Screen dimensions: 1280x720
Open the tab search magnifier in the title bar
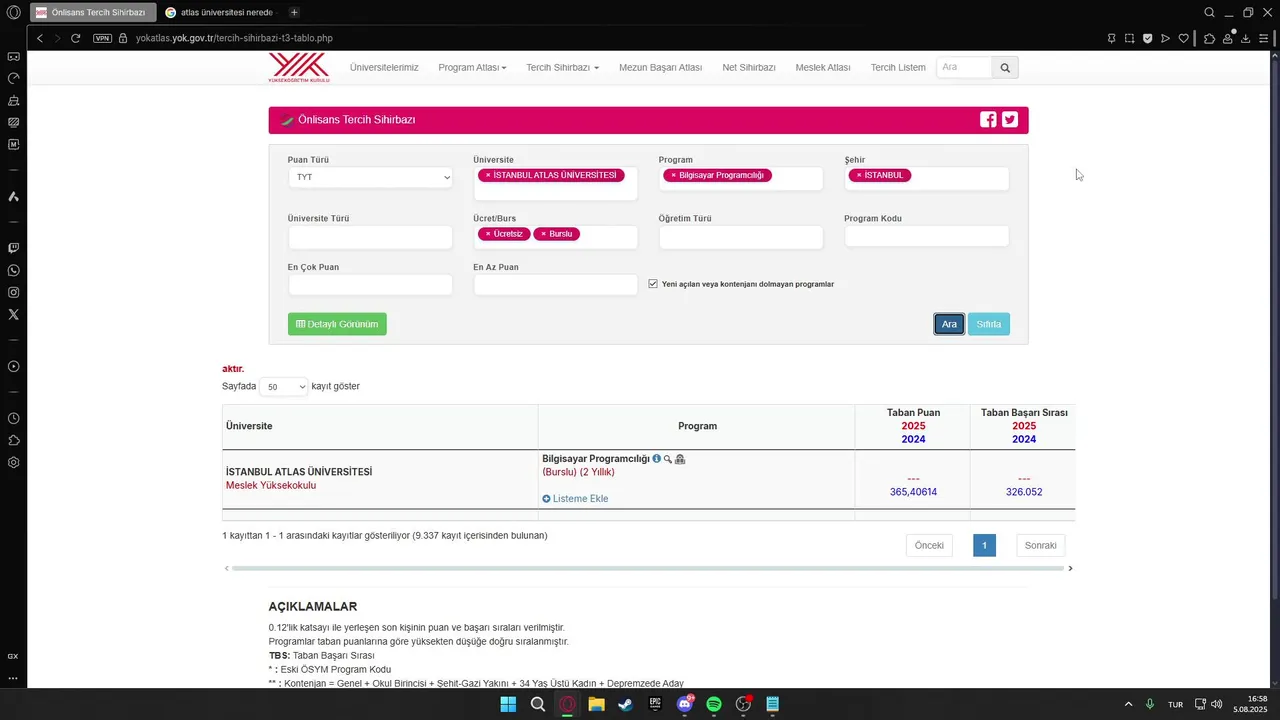pyautogui.click(x=1209, y=12)
